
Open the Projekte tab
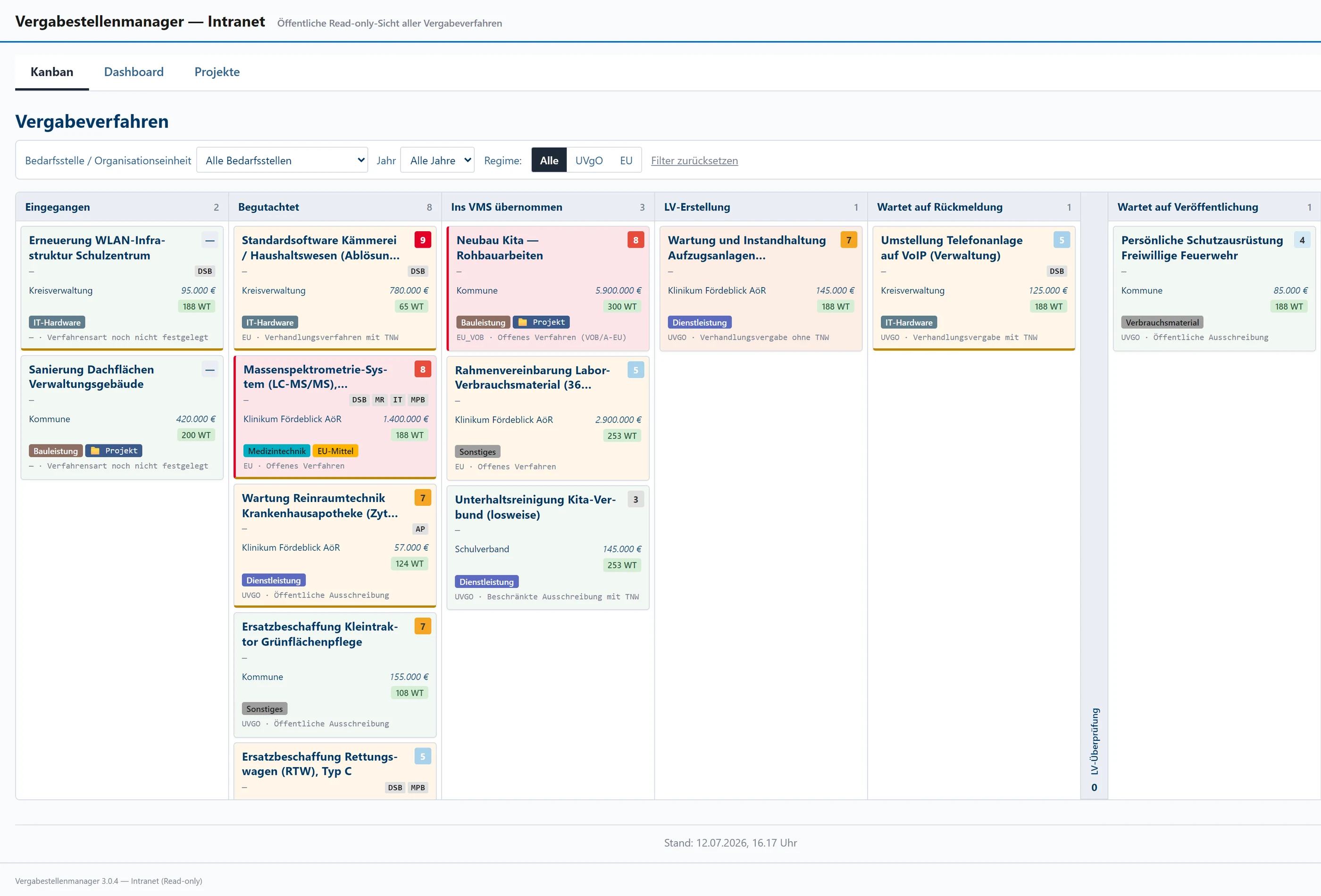click(217, 72)
